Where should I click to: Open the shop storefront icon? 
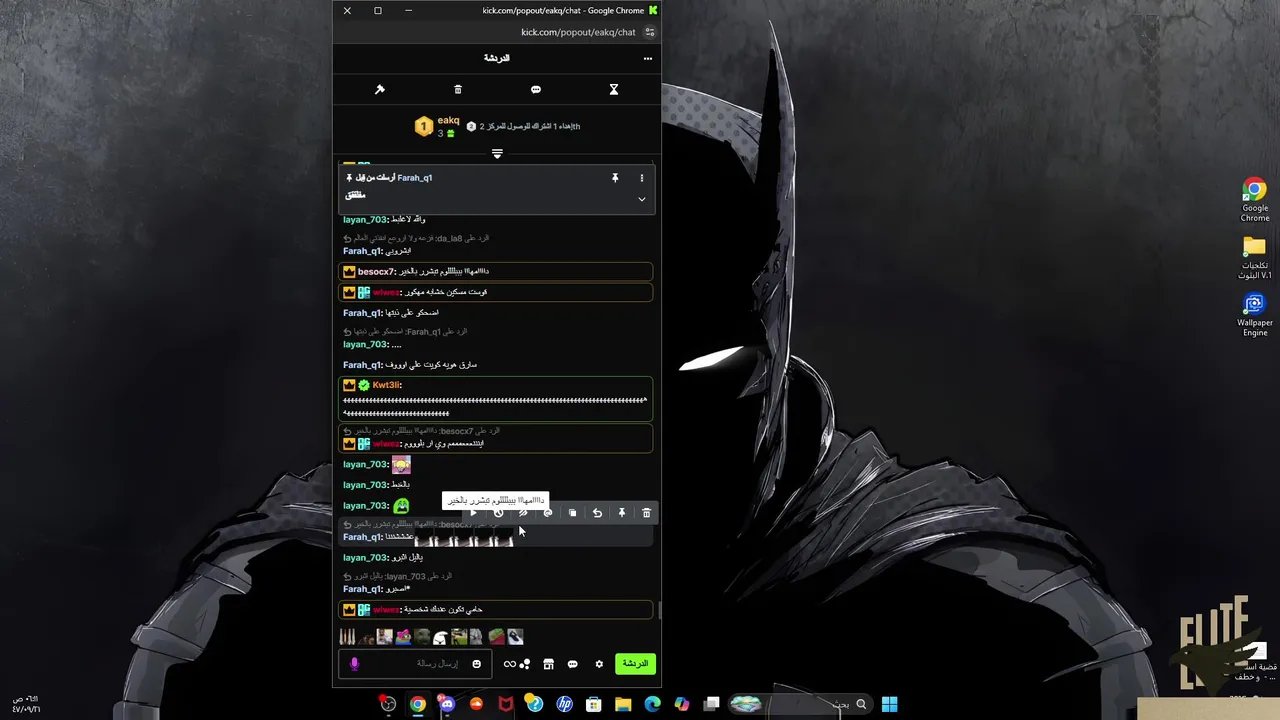pos(548,664)
